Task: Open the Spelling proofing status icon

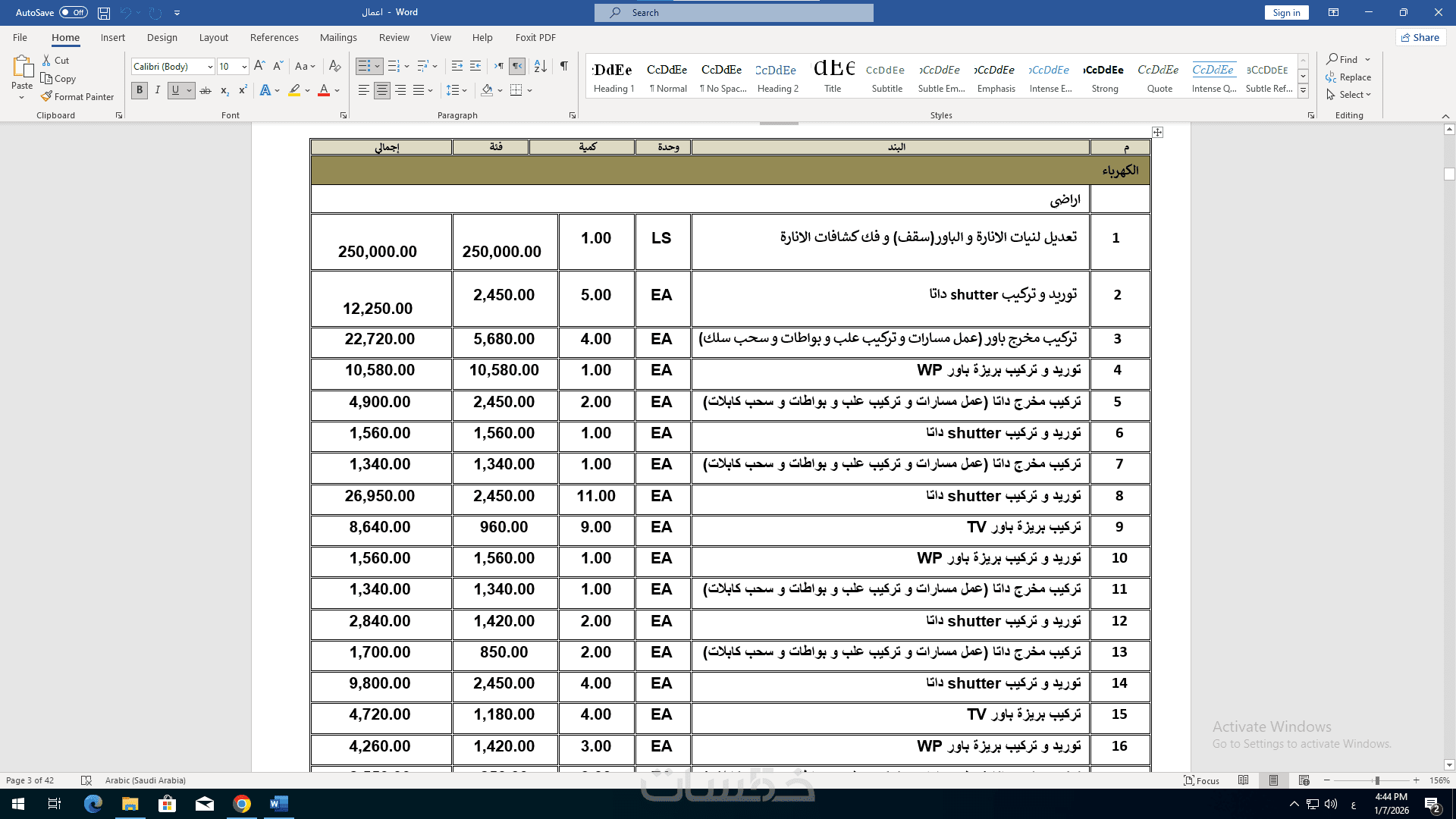Action: pos(86,780)
